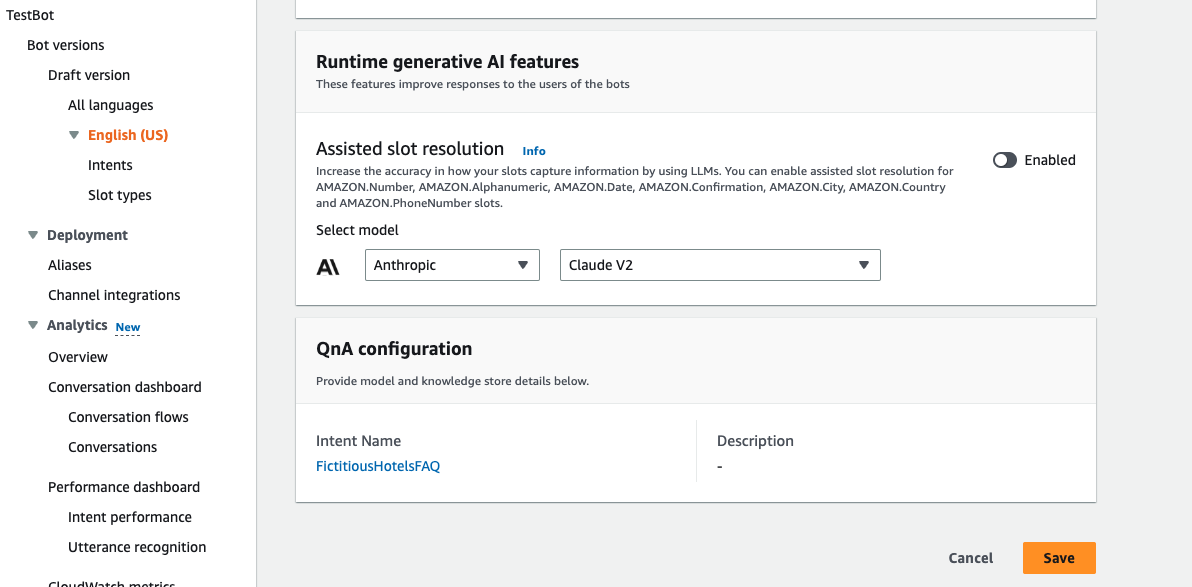1192x587 pixels.
Task: Enable the Assisted slot resolution toggle
Action: [1004, 159]
